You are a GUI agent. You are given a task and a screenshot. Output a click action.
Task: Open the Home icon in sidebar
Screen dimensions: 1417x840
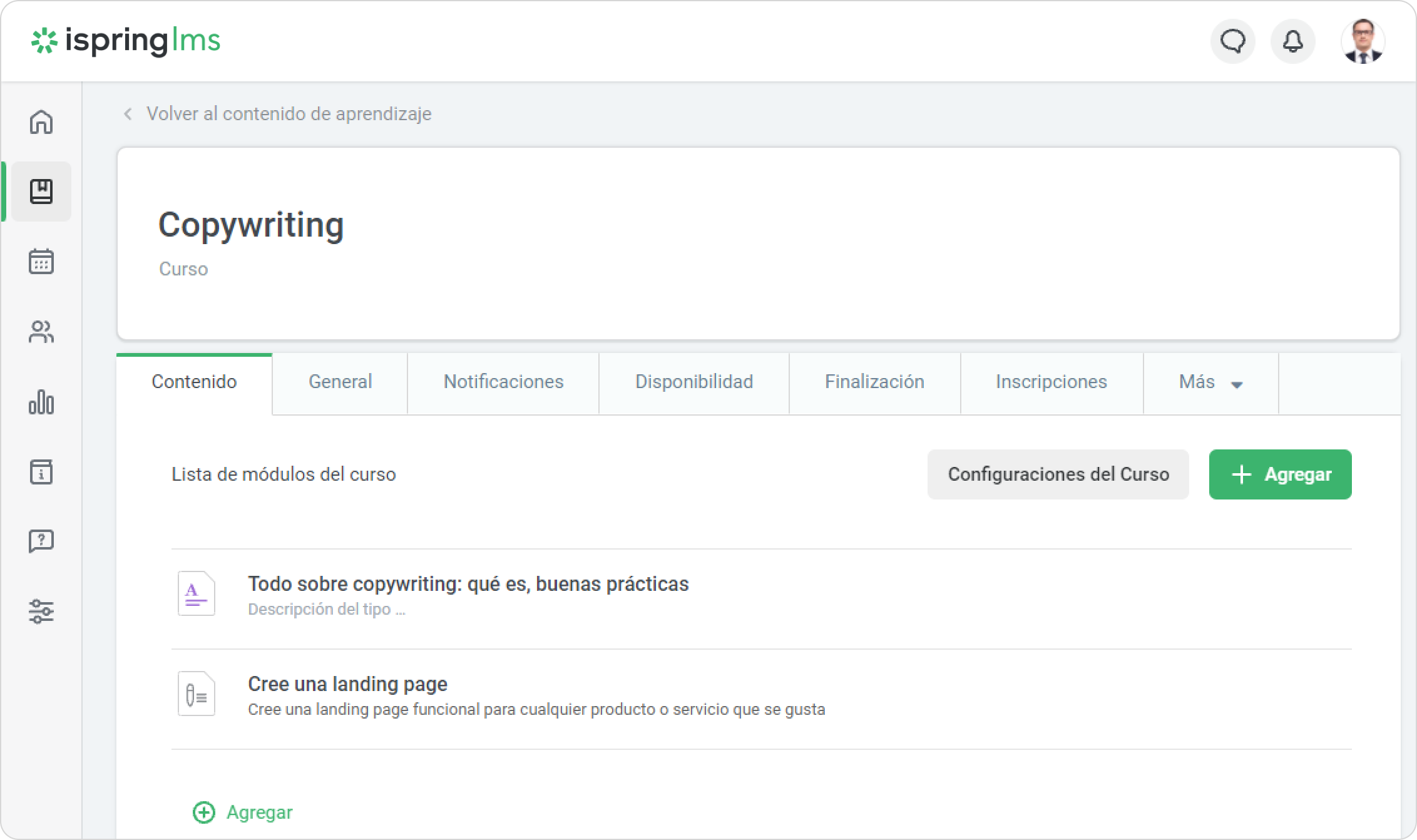click(x=41, y=122)
